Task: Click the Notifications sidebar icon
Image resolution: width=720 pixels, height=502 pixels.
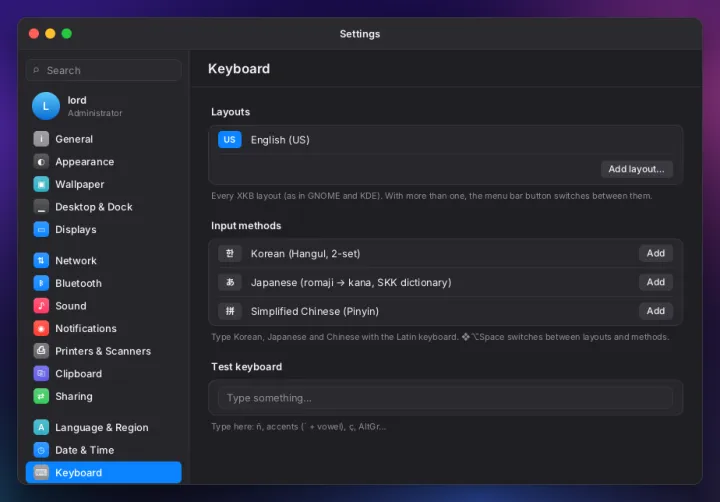Action: 41,328
